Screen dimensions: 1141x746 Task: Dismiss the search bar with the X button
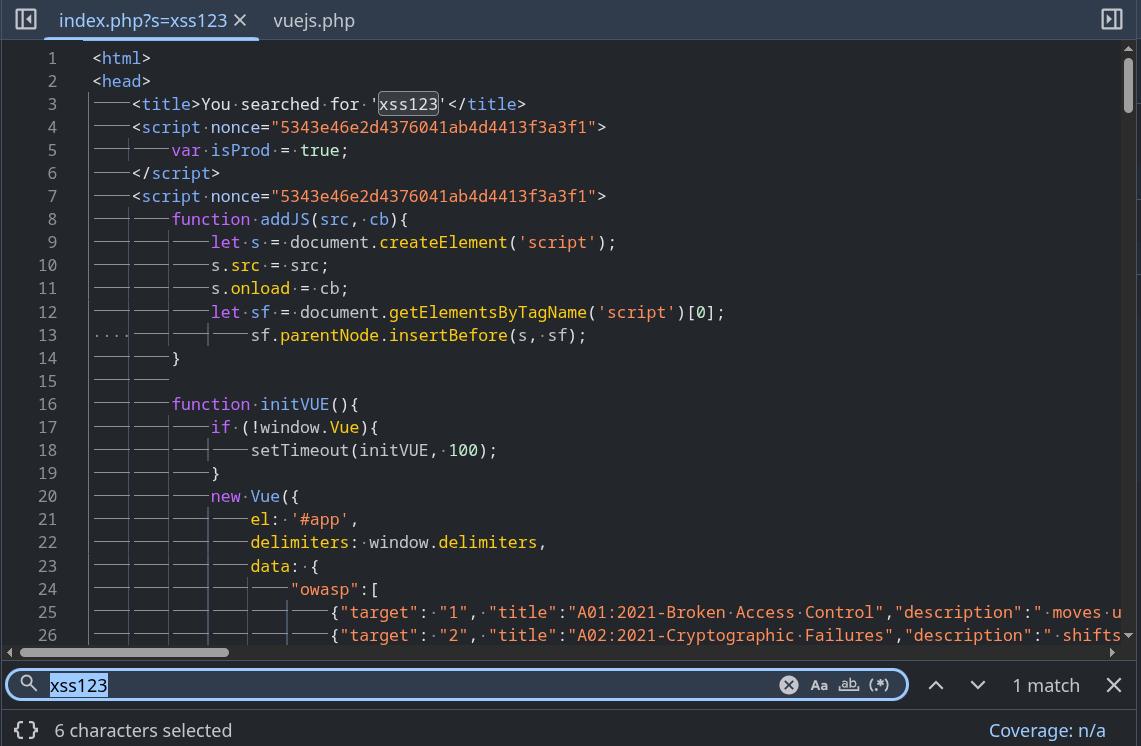click(x=1113, y=684)
